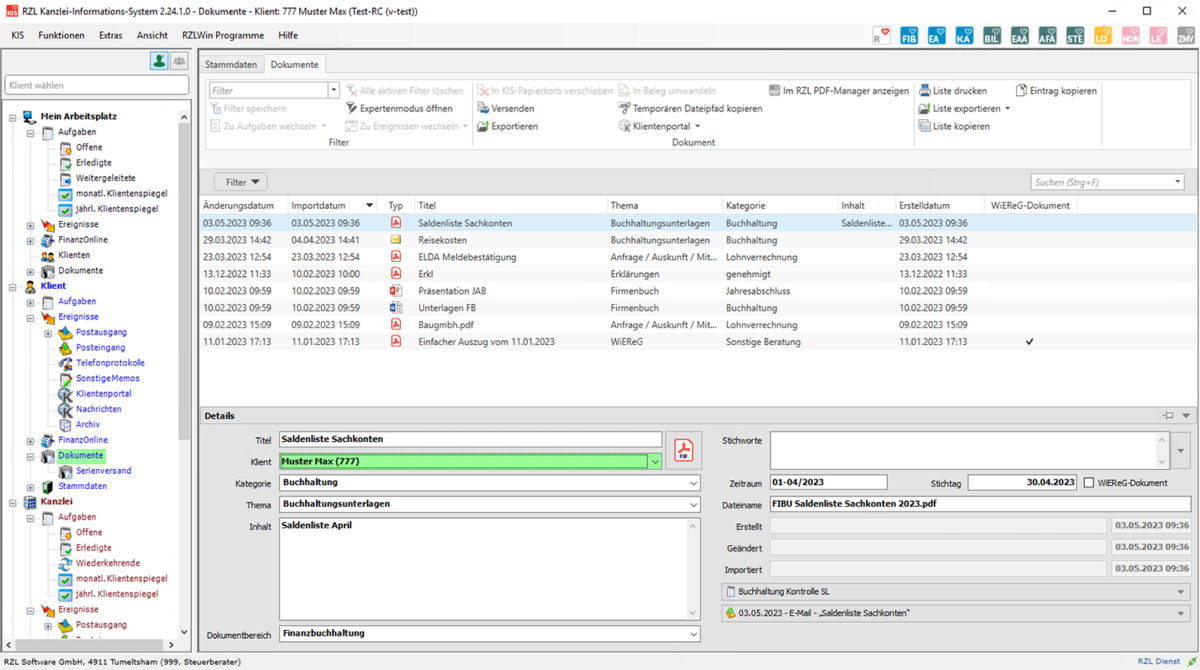Switch to the Stammdaten tab

click(232, 64)
